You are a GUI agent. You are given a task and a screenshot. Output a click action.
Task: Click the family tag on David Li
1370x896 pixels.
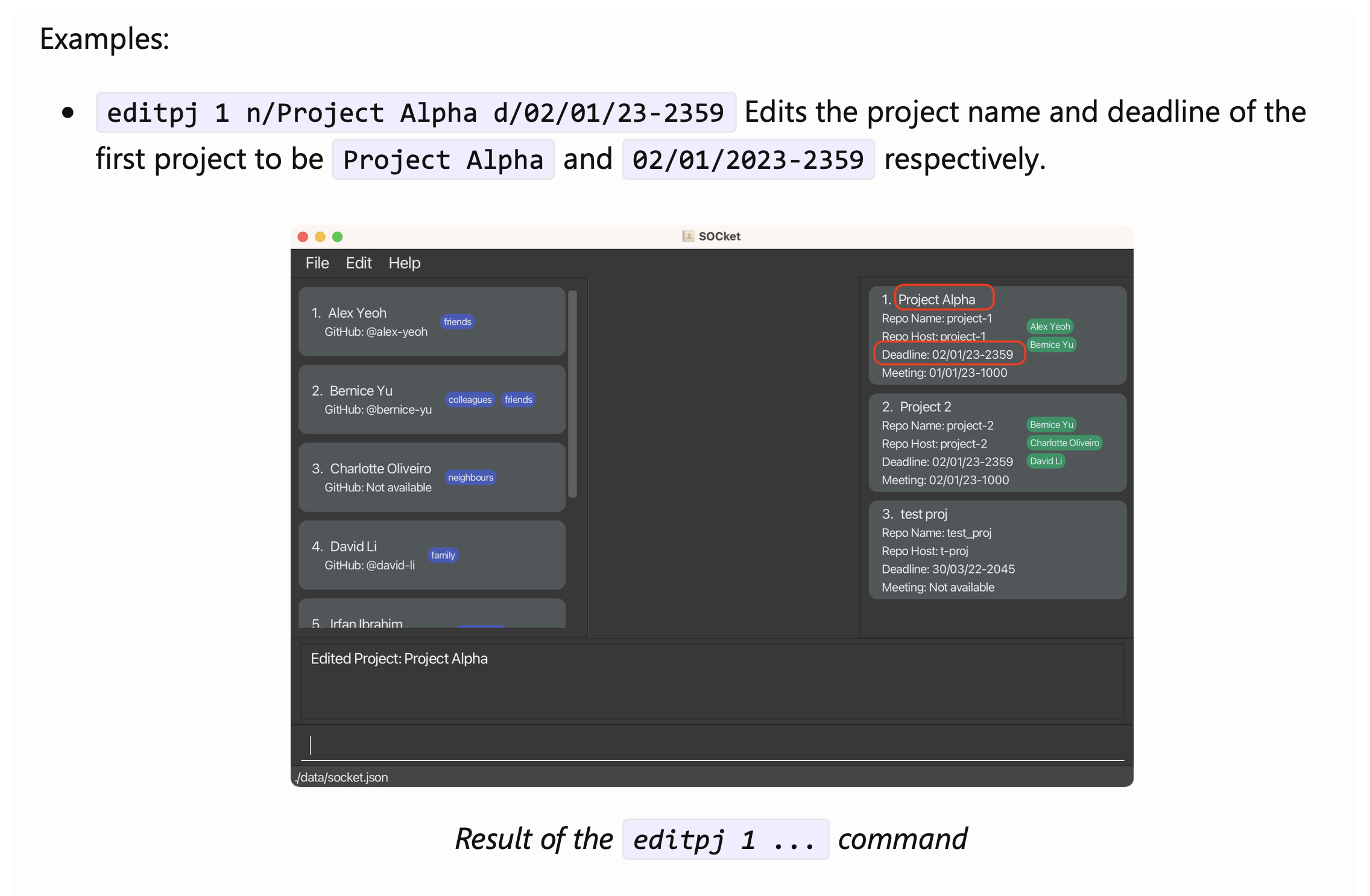[x=443, y=555]
